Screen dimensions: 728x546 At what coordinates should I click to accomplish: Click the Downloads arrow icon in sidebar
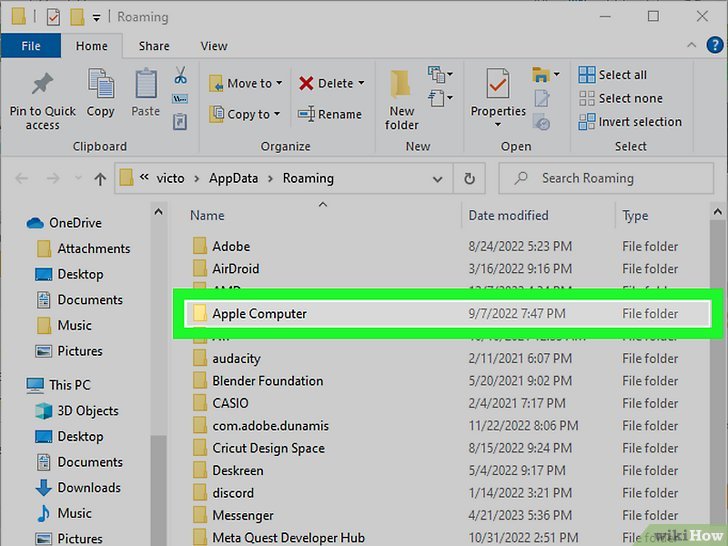43,488
